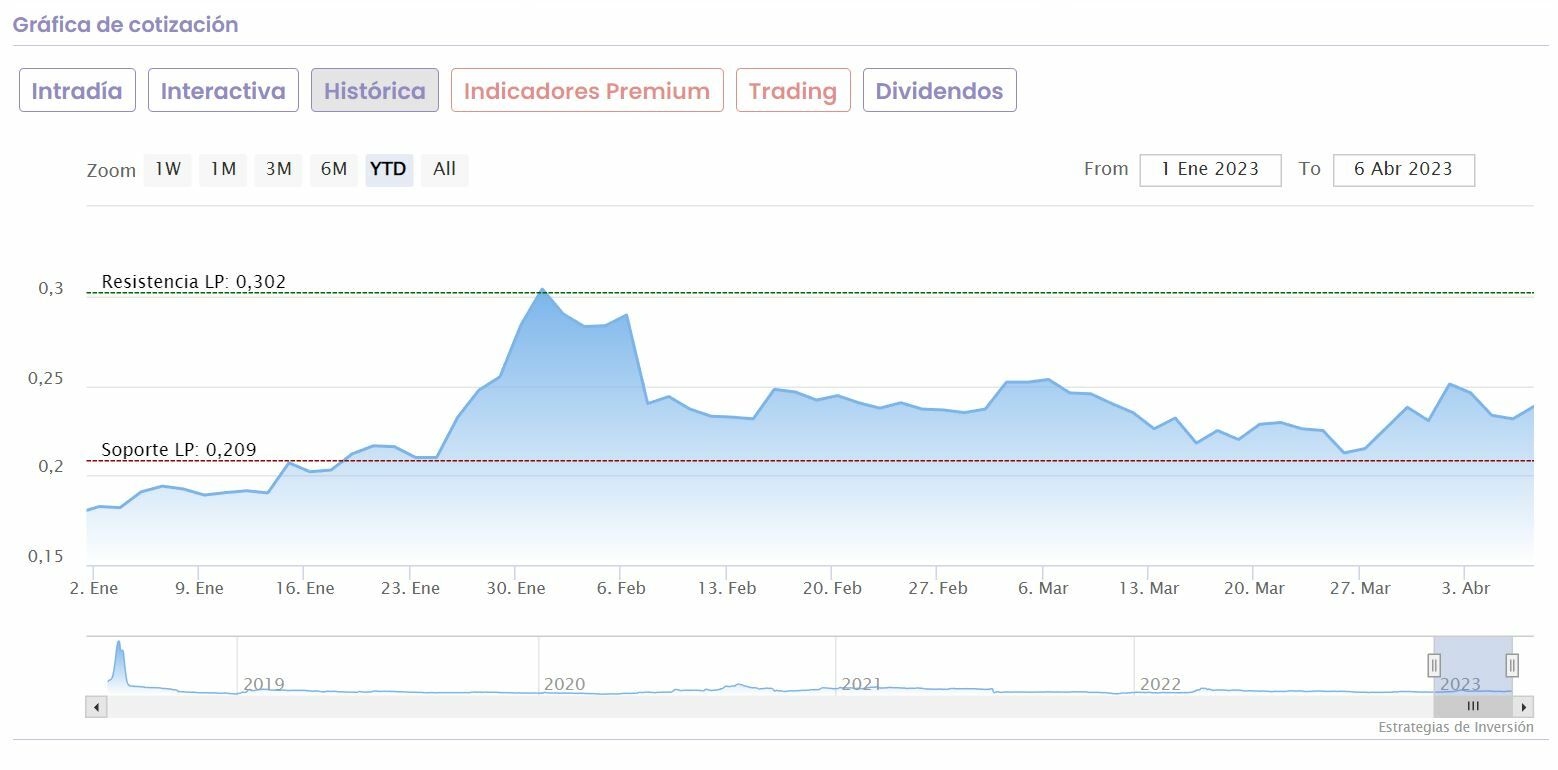Open the Estrategias de Inversión credit link
The height and width of the screenshot is (770, 1558).
tap(1455, 727)
